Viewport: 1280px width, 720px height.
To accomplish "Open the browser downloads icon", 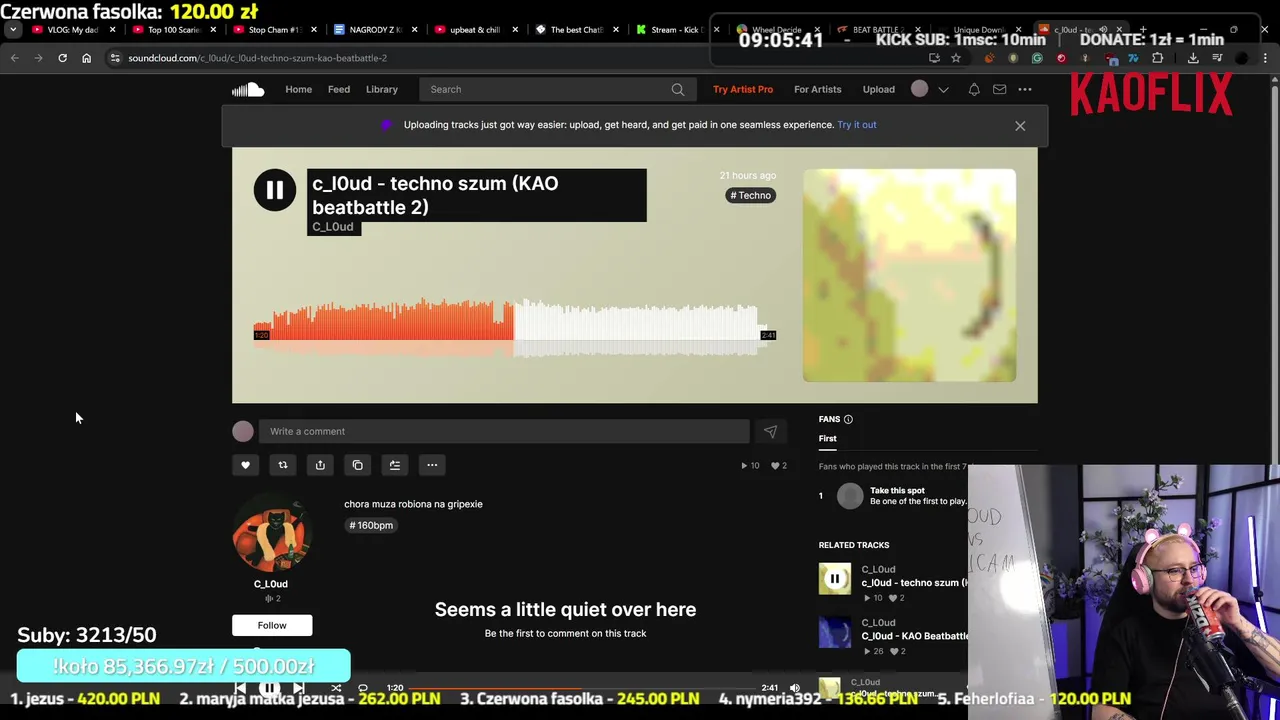I will (1193, 58).
